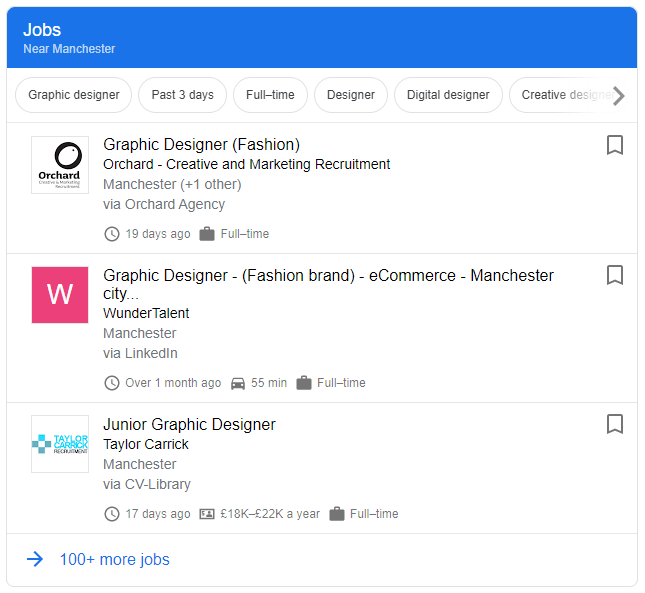Click the clock icon beside 17 days ago

pos(112,514)
